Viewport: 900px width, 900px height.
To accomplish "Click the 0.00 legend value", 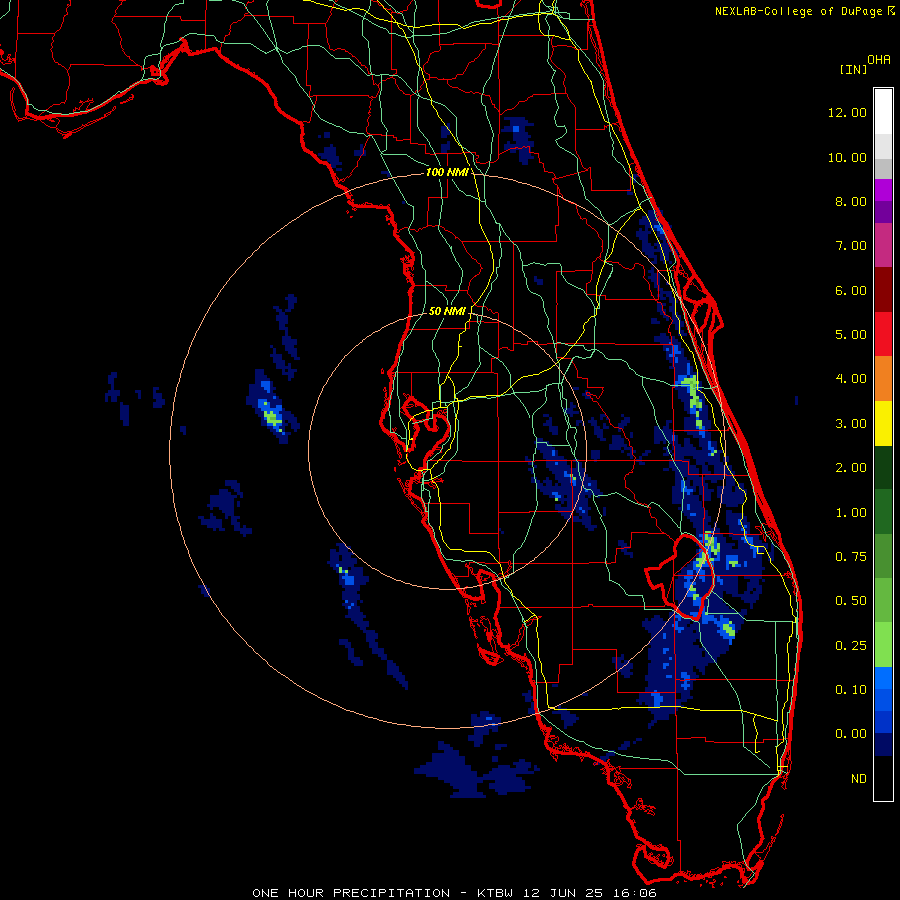I will 851,734.
